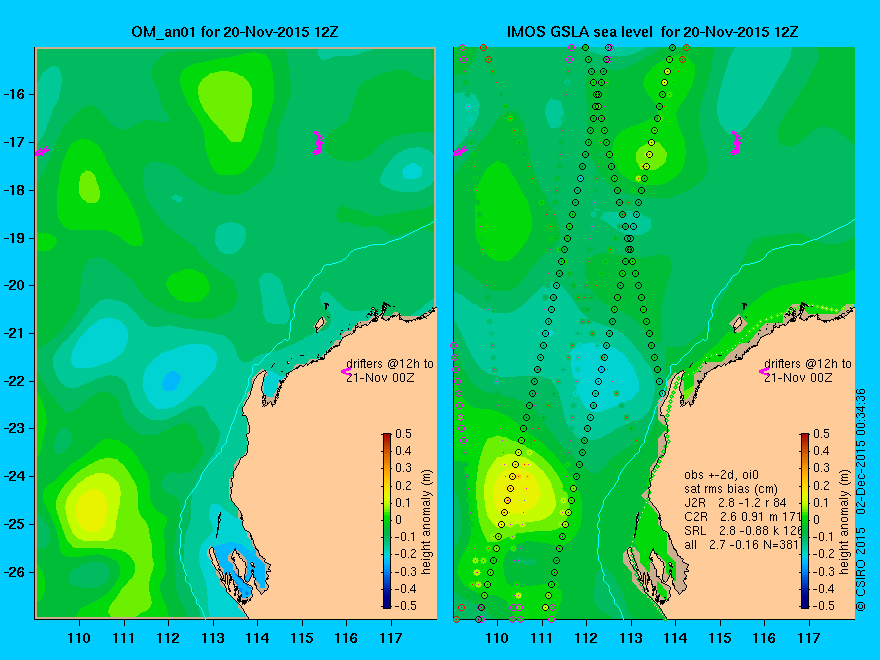Image resolution: width=880 pixels, height=660 pixels.
Task: Click the "drifters @12h to 21-Nov 00Z" label in left panel
Action: click(x=390, y=370)
